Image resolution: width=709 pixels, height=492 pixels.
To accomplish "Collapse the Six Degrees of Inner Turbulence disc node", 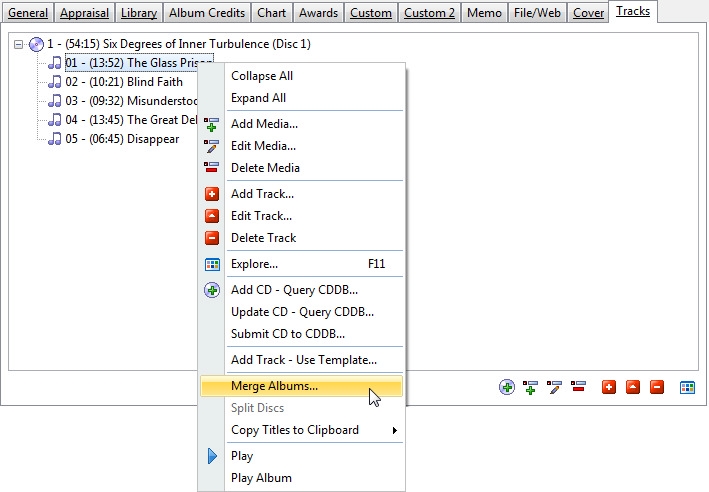I will 19,45.
